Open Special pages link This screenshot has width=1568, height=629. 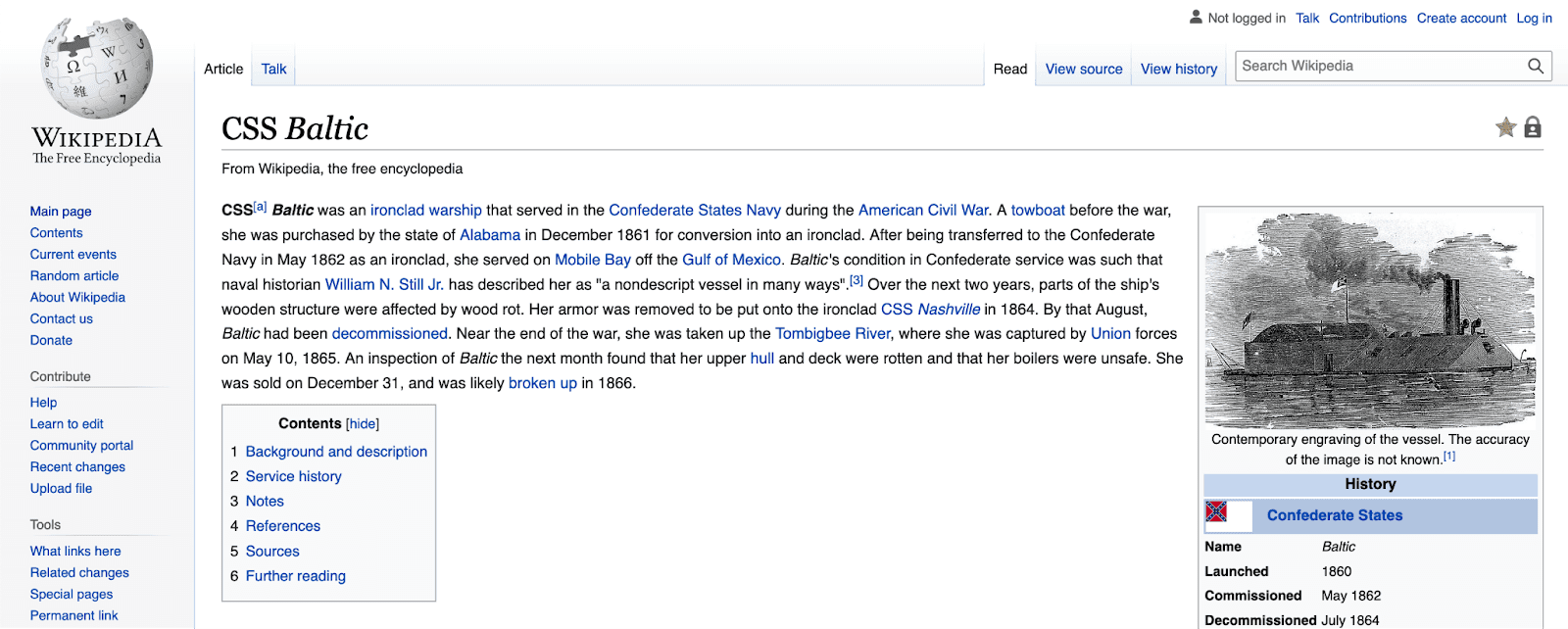tap(72, 594)
